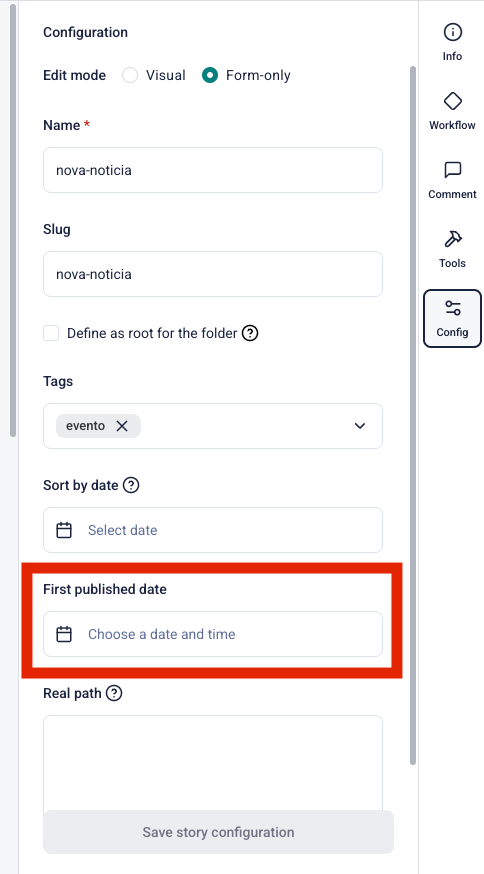Expand the Tags dropdown chevron
The height and width of the screenshot is (874, 484).
point(360,426)
